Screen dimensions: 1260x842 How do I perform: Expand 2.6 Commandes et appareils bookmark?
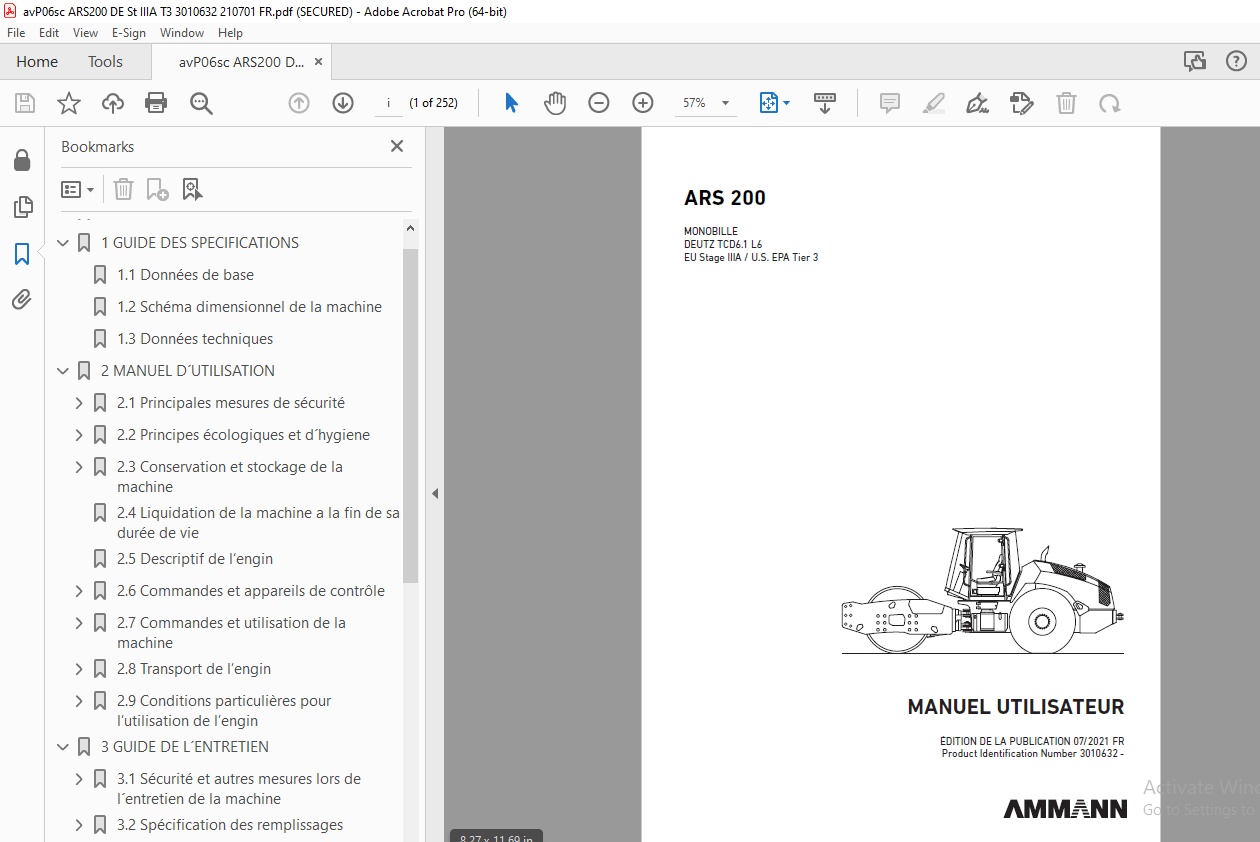pos(79,591)
